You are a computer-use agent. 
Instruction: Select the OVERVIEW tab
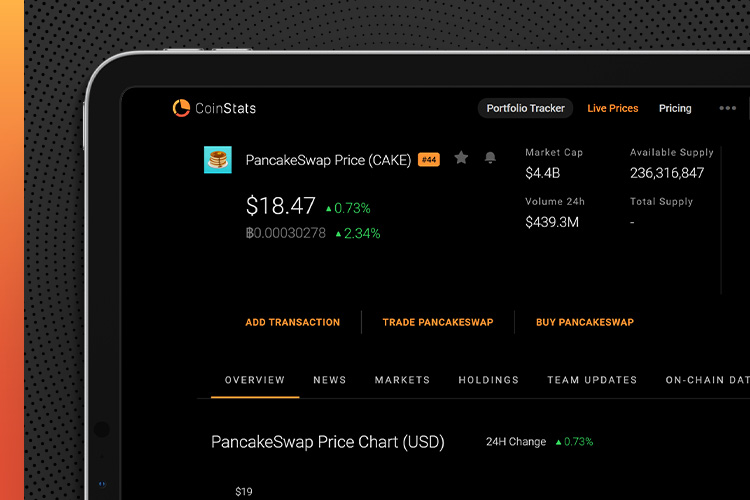(255, 380)
